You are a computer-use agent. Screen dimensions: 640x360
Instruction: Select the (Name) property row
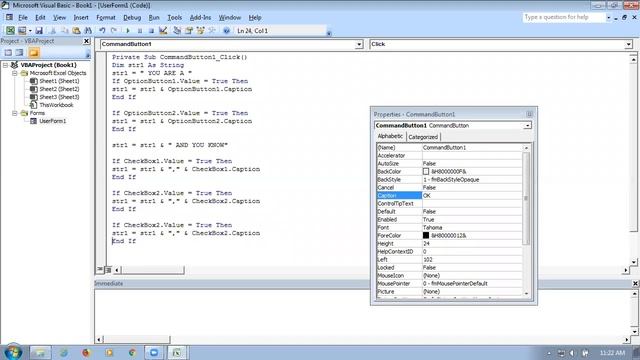(x=449, y=147)
